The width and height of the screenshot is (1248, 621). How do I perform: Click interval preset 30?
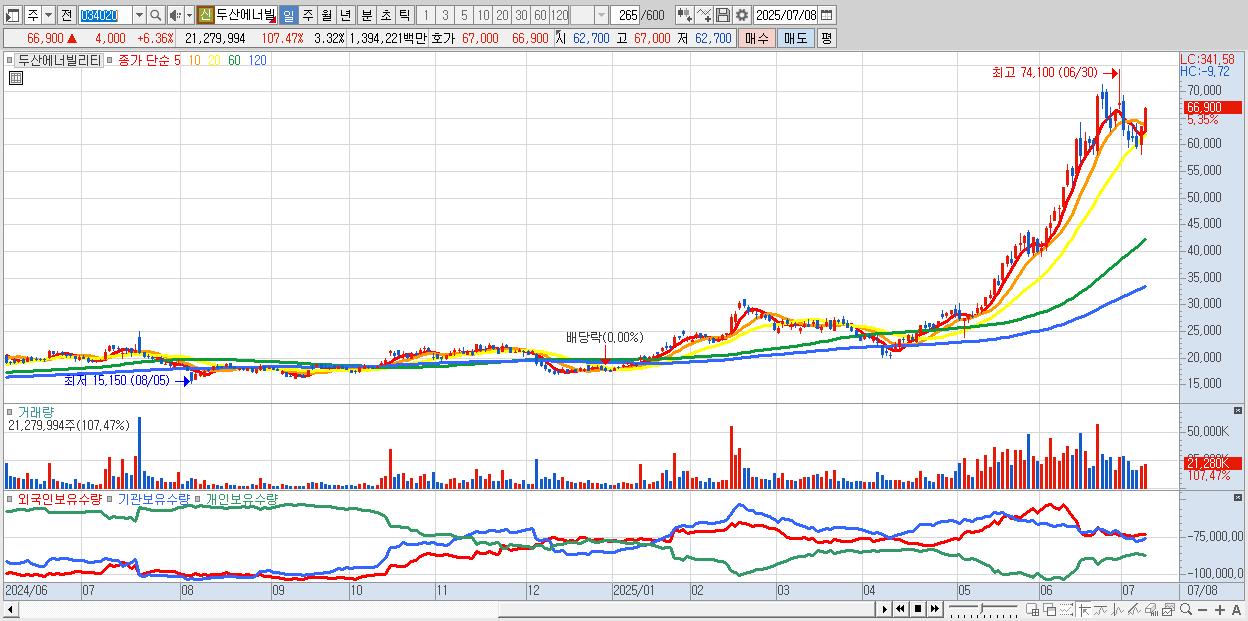pos(521,15)
